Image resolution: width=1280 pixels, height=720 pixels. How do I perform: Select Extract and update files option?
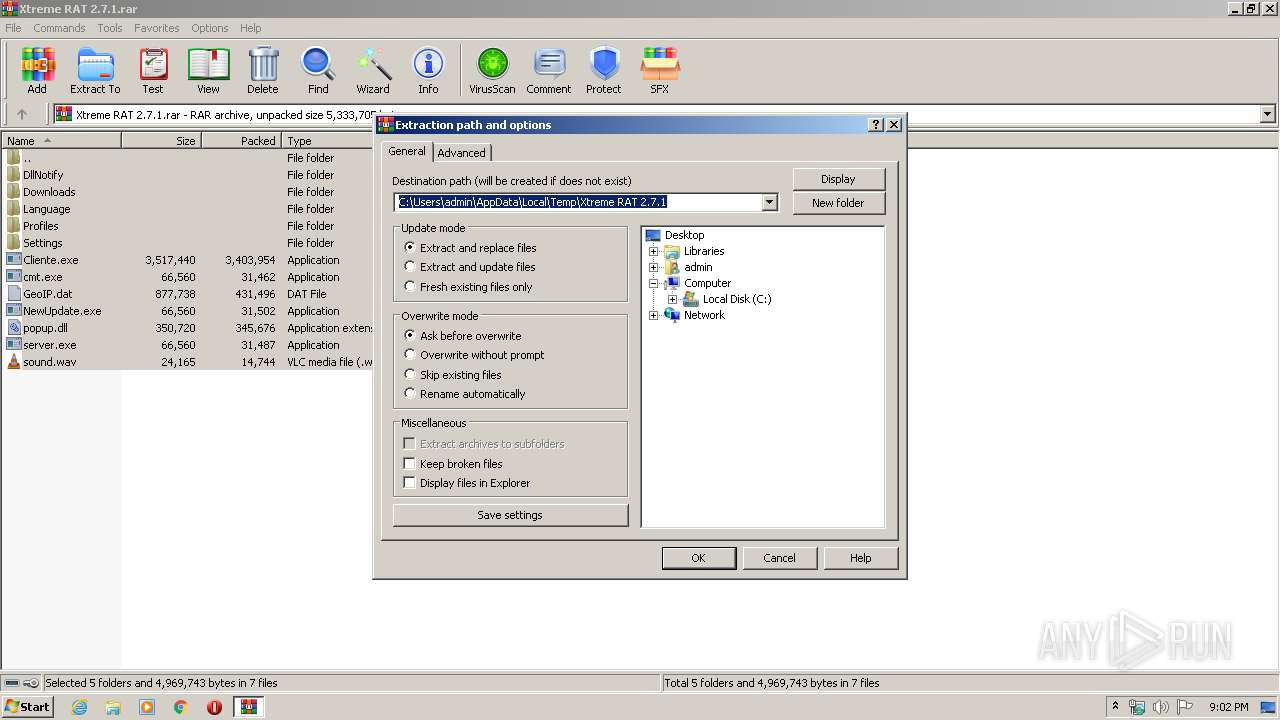(469, 267)
